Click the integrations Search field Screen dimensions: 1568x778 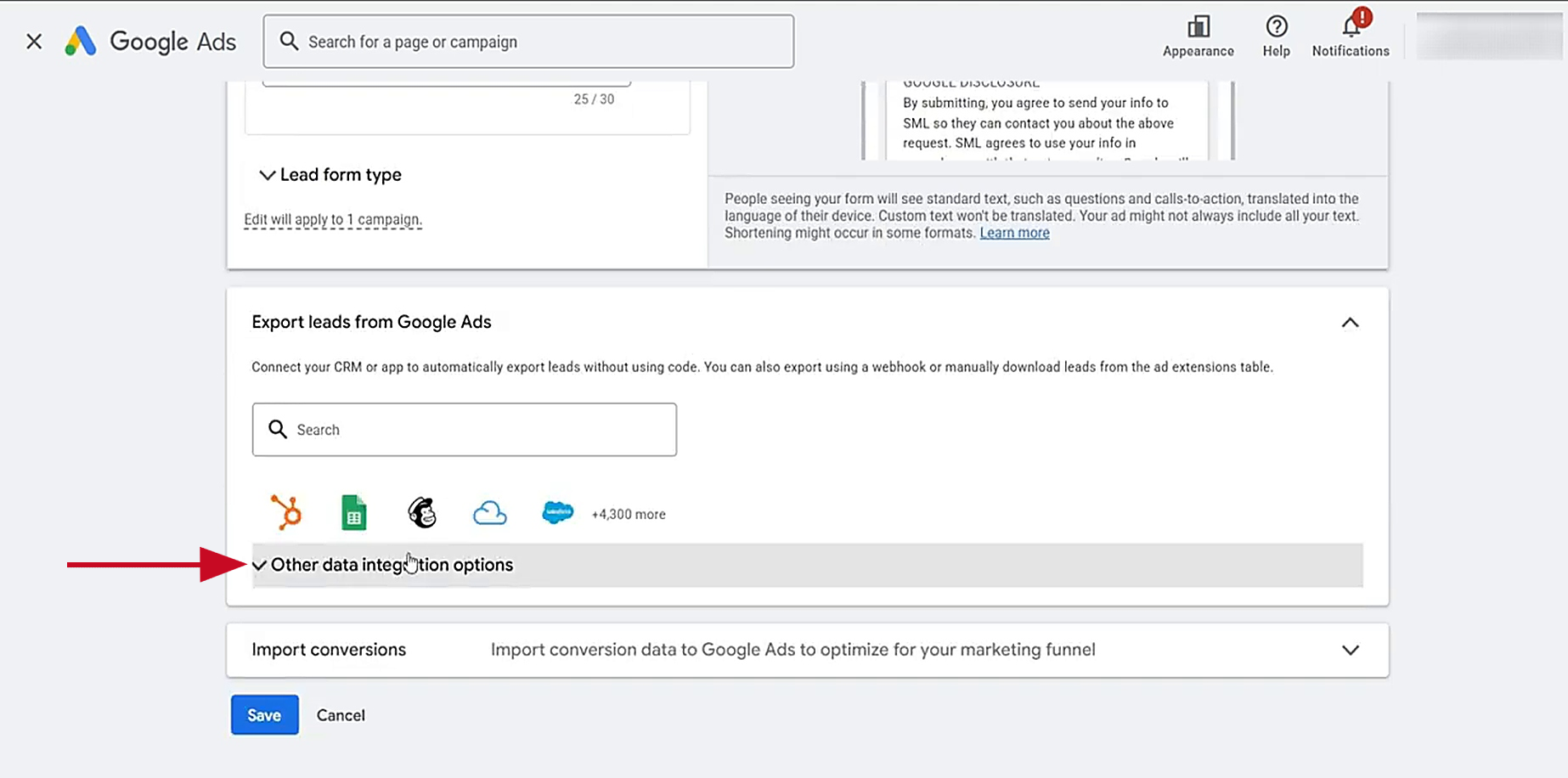point(464,430)
